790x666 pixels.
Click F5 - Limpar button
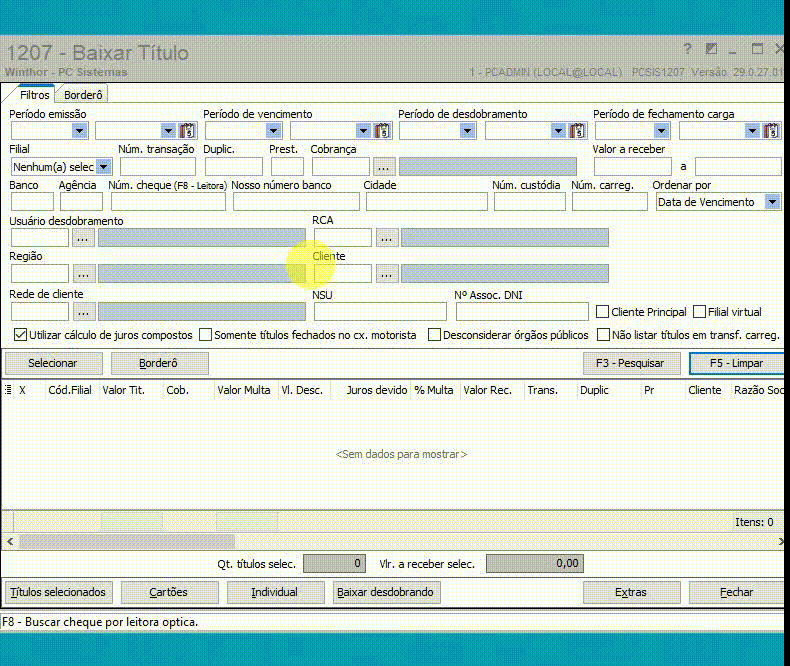[736, 363]
